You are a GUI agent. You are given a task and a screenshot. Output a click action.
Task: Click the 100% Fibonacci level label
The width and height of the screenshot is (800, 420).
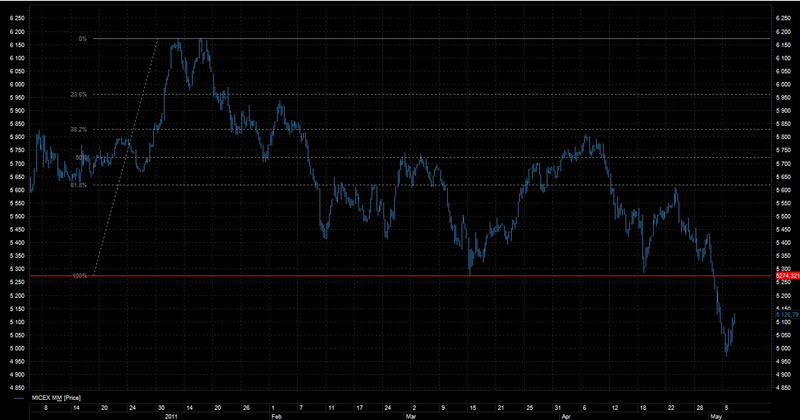tap(80, 276)
